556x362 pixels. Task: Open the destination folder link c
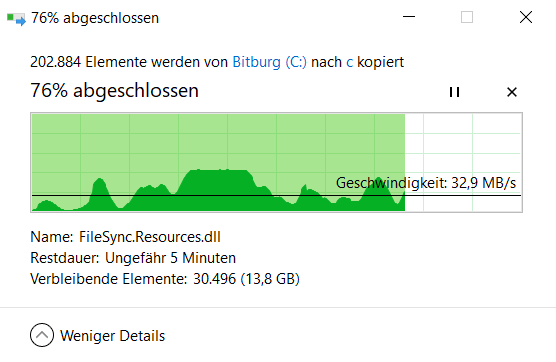(350, 62)
